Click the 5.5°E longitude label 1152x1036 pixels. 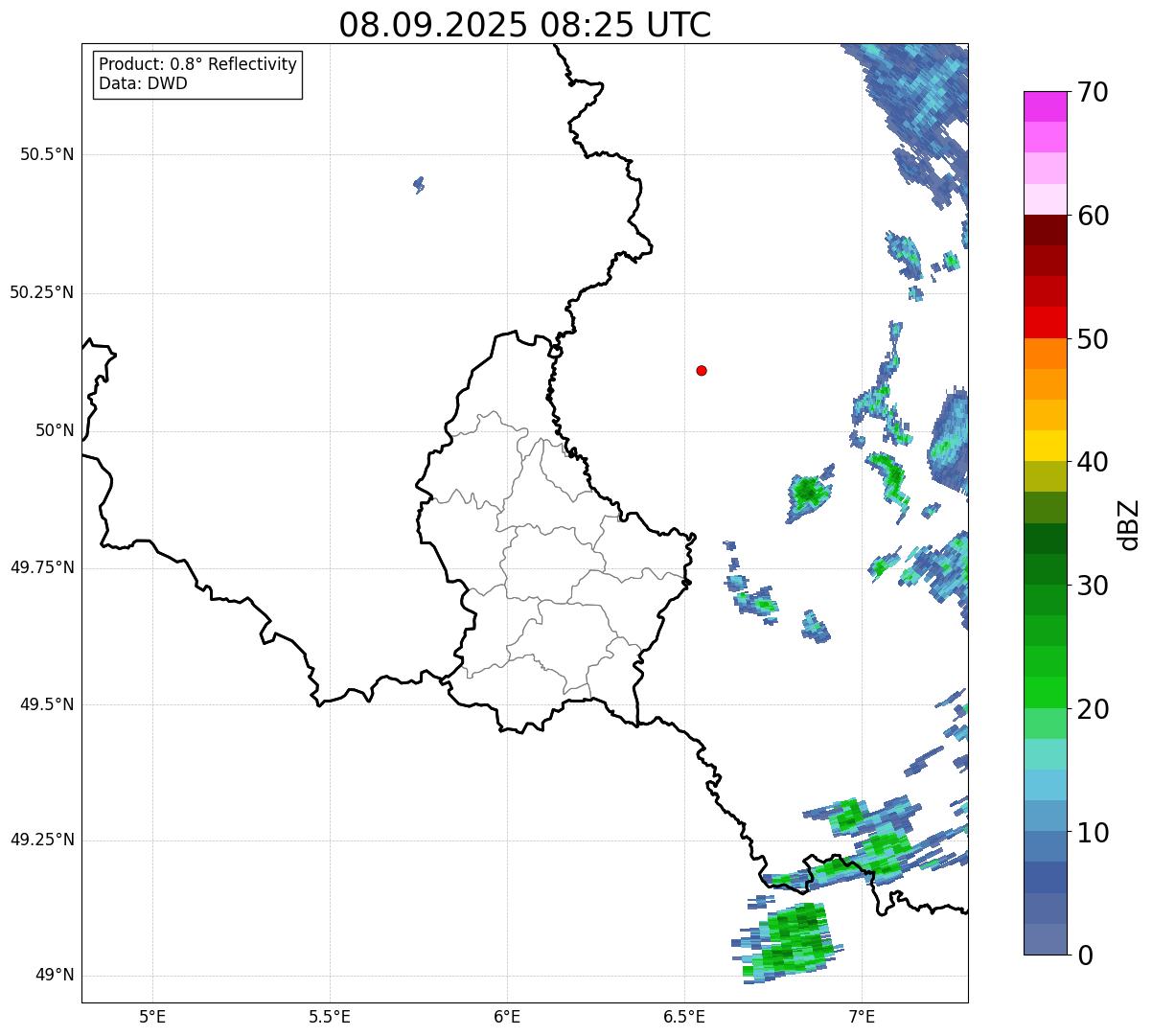click(330, 1016)
